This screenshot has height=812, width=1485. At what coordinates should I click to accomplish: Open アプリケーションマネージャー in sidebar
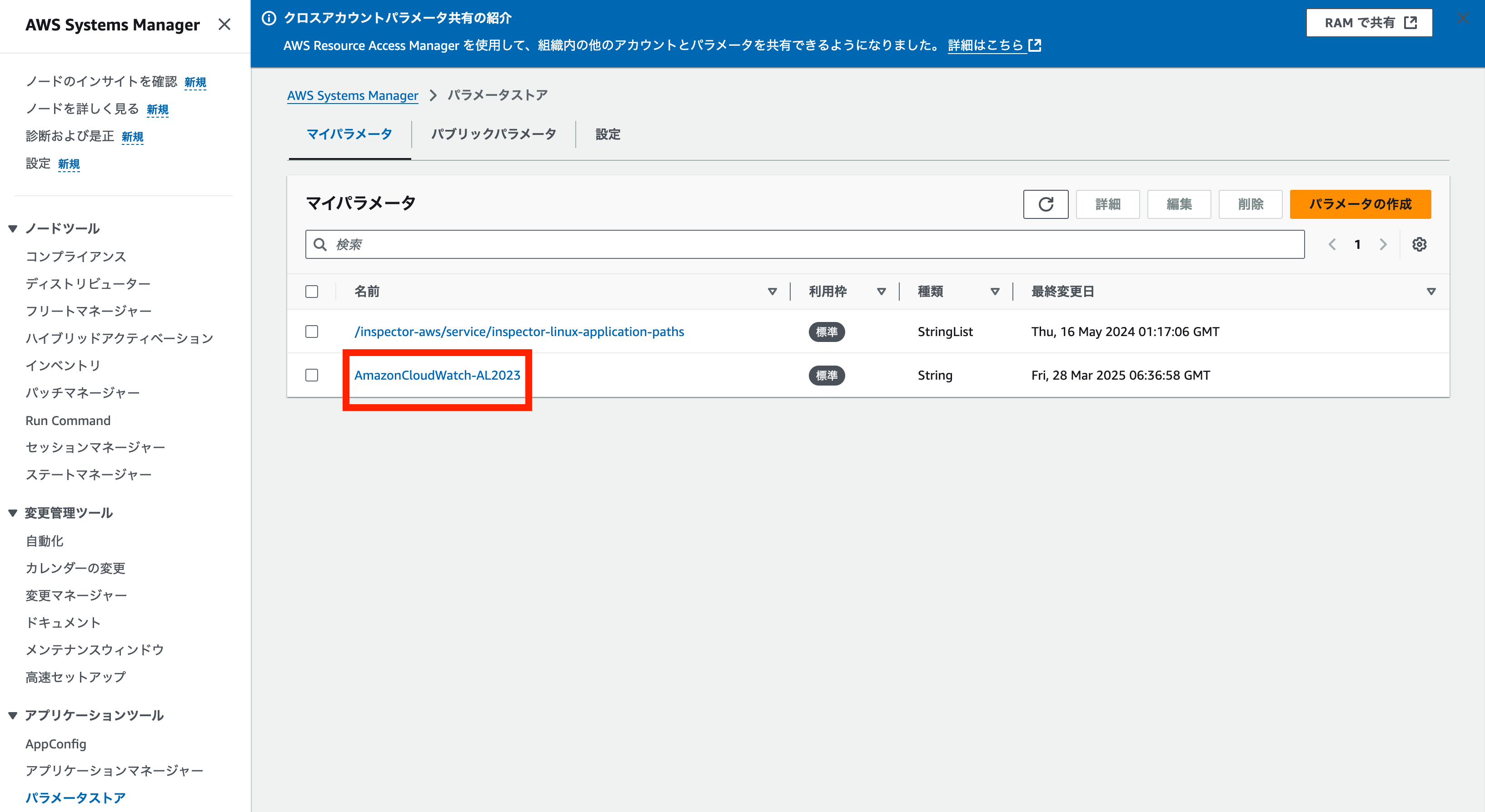pos(114,771)
